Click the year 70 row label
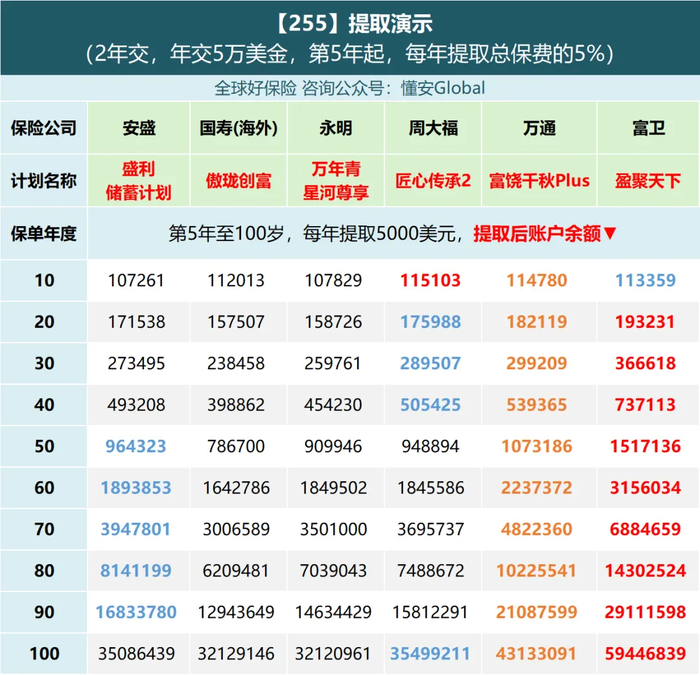The height and width of the screenshot is (675, 700). [44, 529]
